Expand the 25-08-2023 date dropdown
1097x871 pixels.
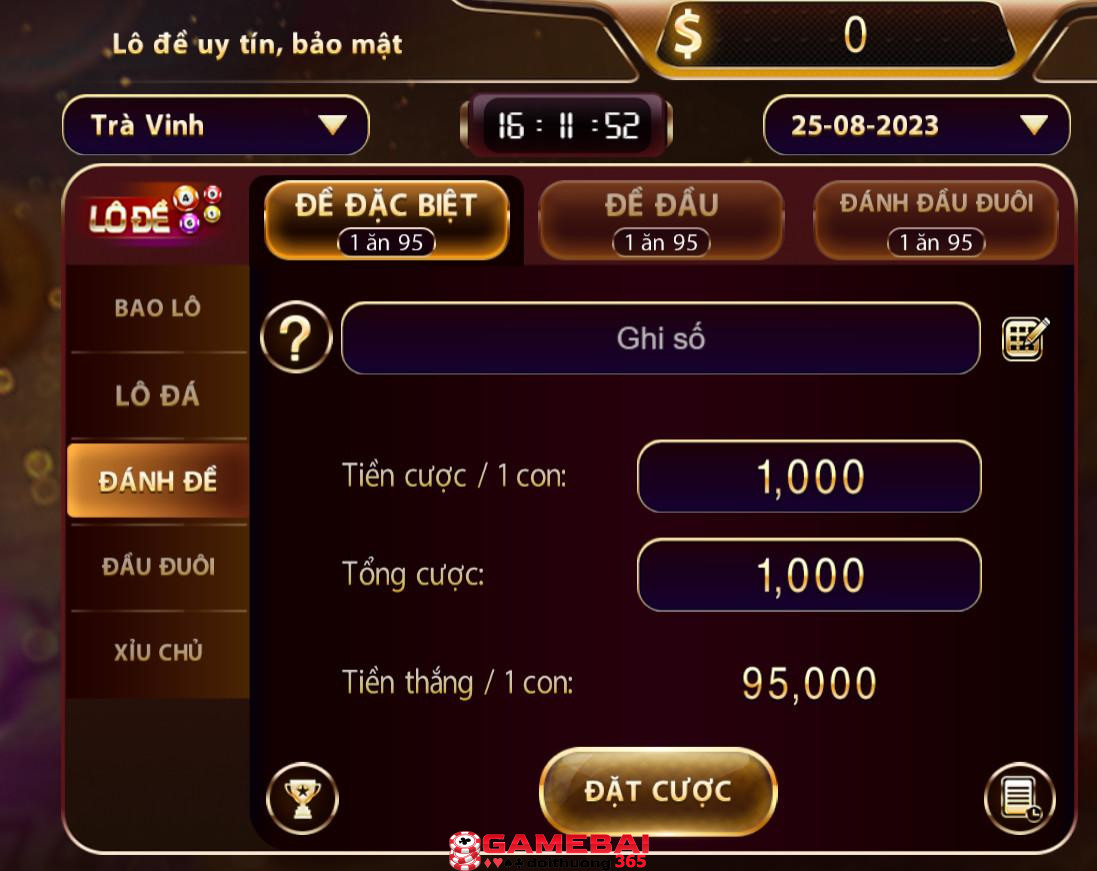(x=916, y=125)
